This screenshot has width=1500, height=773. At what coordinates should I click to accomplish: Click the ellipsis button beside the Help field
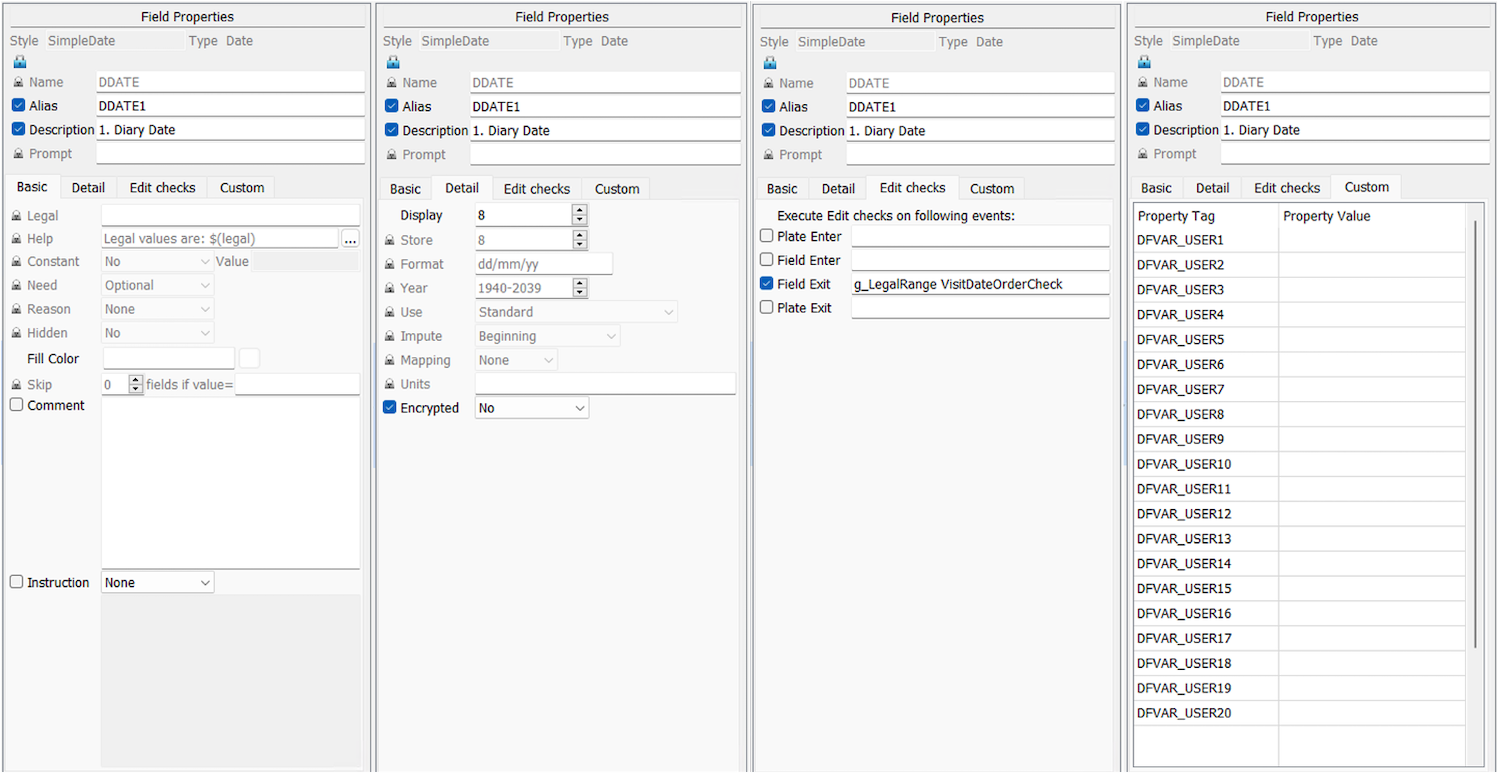pyautogui.click(x=350, y=239)
